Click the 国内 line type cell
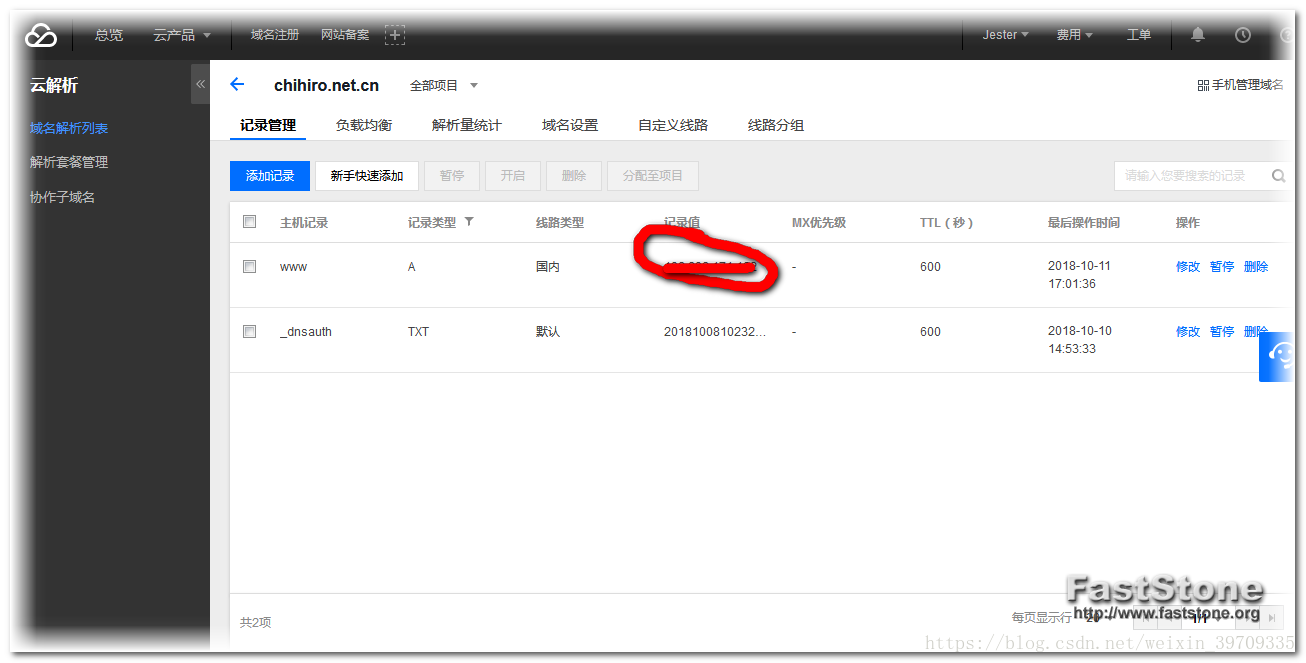Viewport: 1306px width, 663px height. pos(548,267)
